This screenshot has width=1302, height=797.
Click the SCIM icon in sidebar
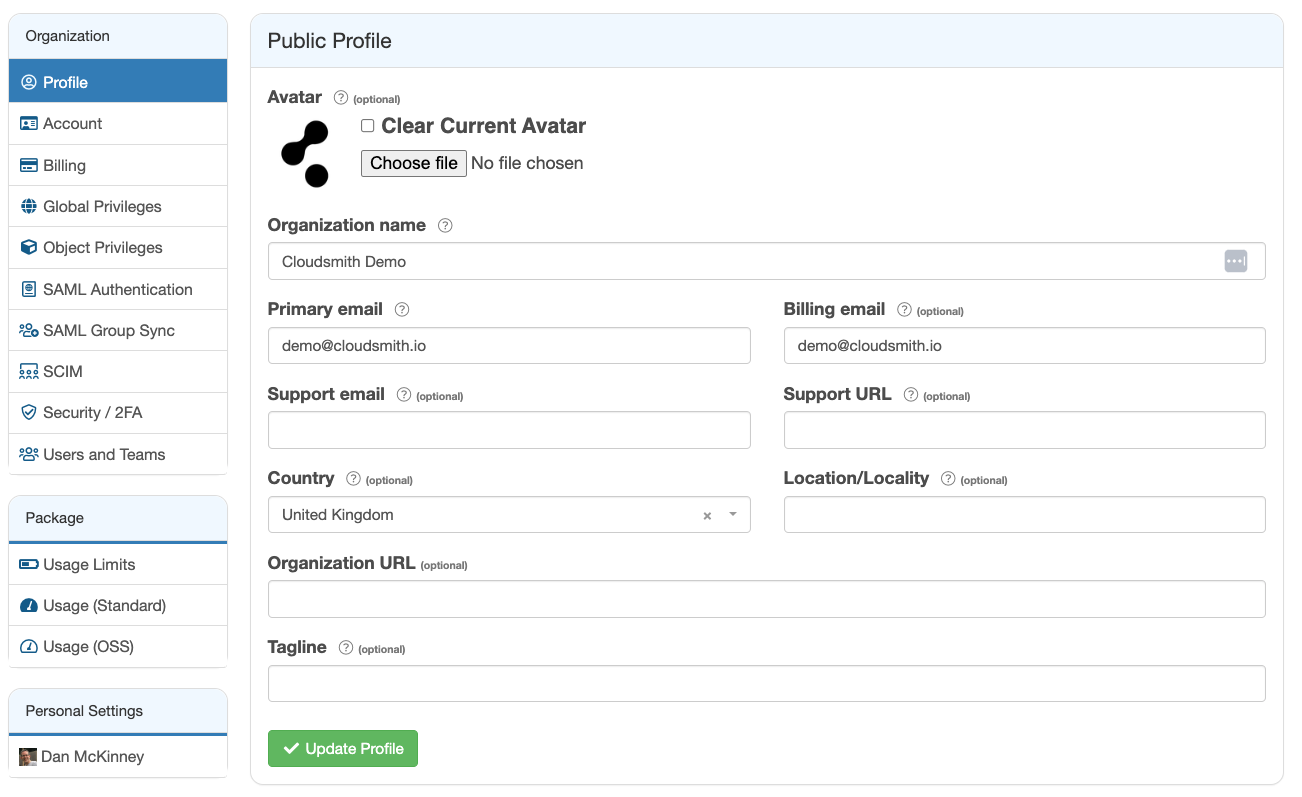[28, 372]
